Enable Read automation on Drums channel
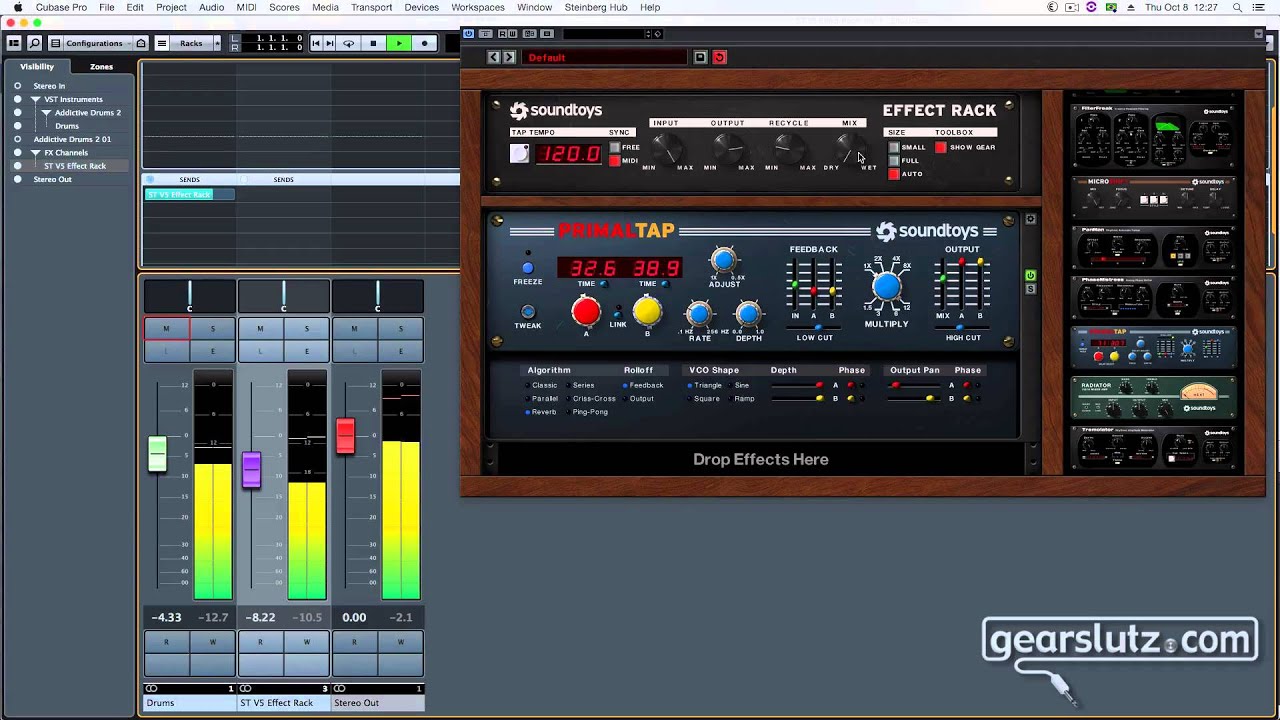Image resolution: width=1280 pixels, height=720 pixels. coord(166,642)
